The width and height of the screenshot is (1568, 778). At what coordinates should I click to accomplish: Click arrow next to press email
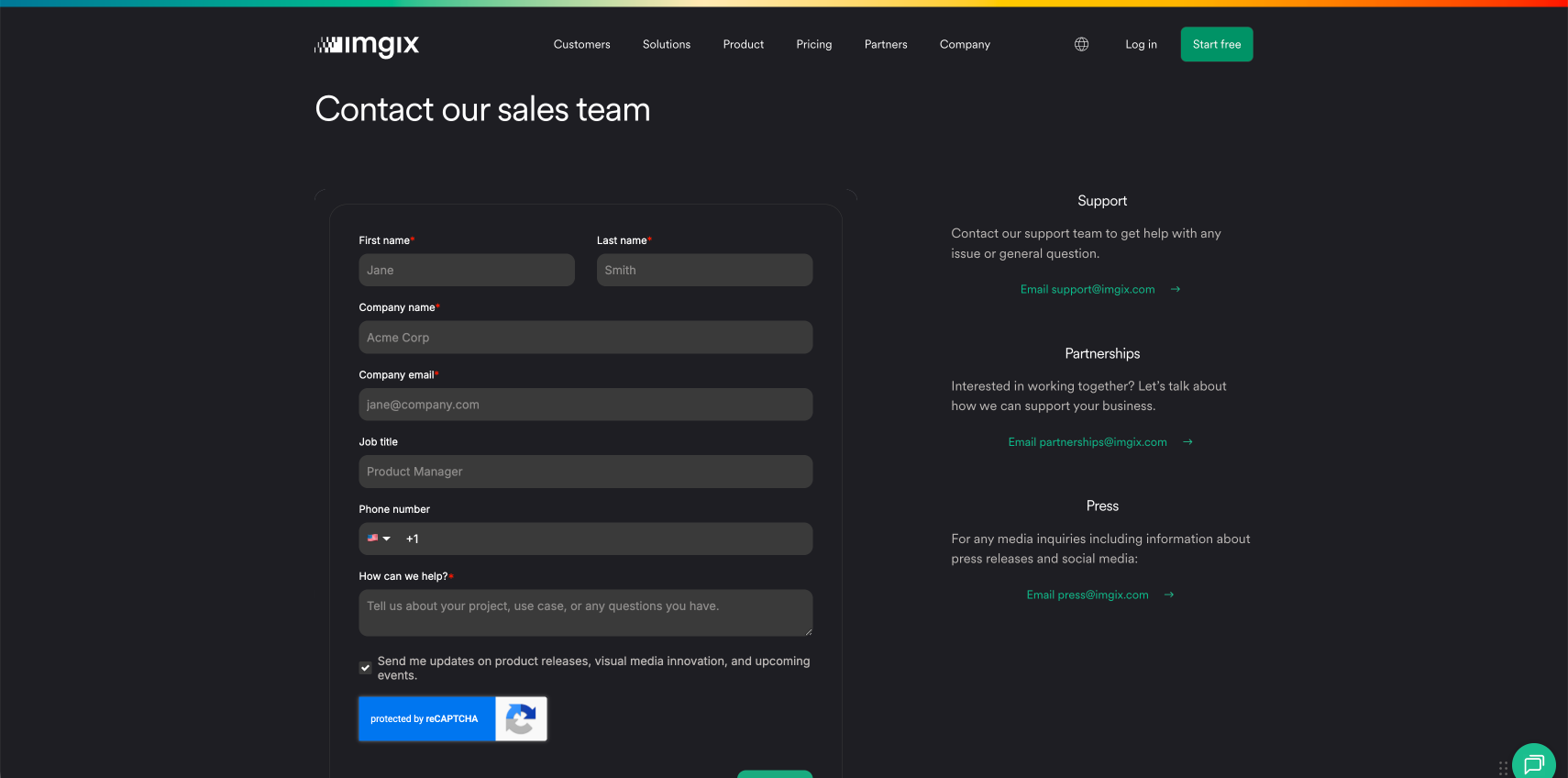click(x=1169, y=595)
